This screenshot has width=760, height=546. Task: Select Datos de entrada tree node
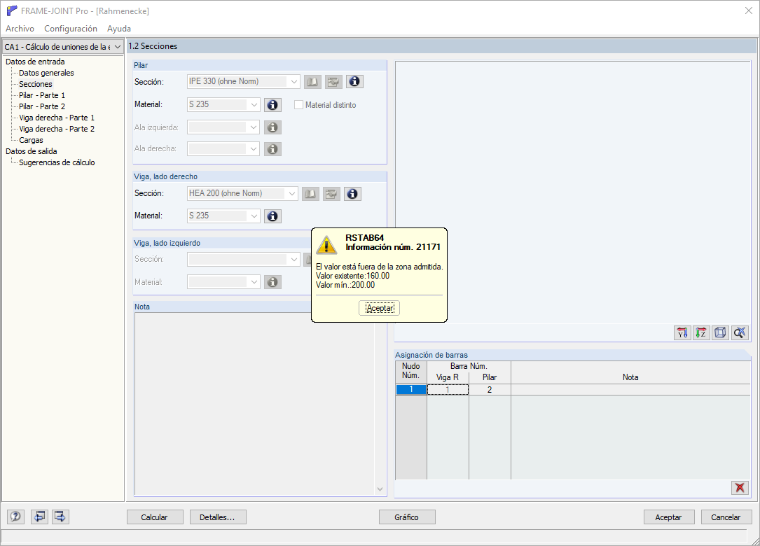[x=35, y=62]
